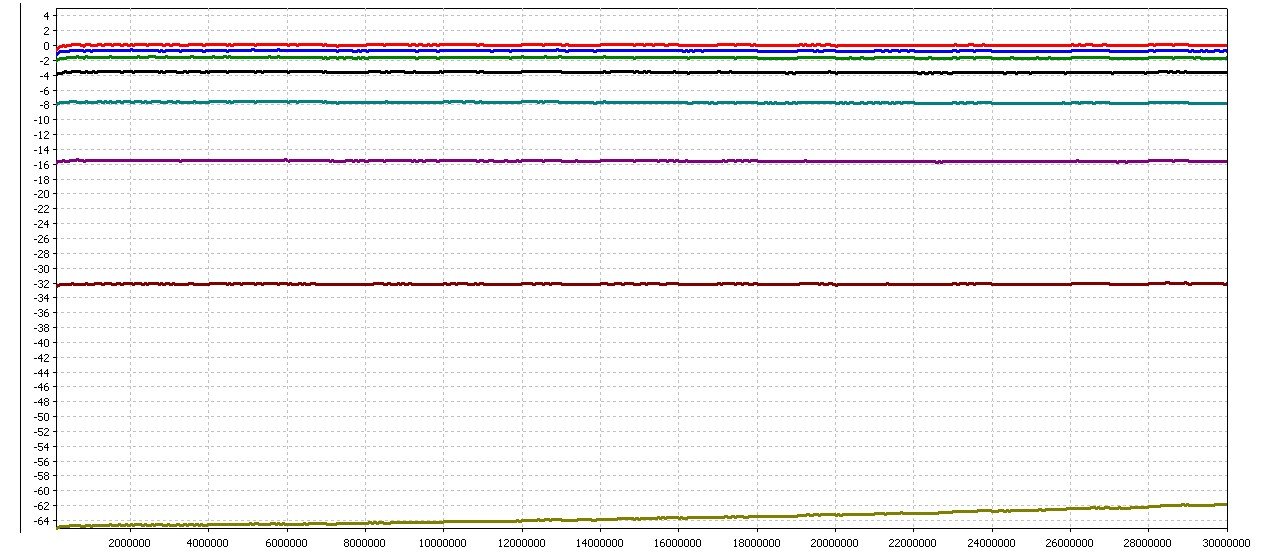Click the y-axis label "0"
The image size is (1264, 552).
click(x=46, y=46)
